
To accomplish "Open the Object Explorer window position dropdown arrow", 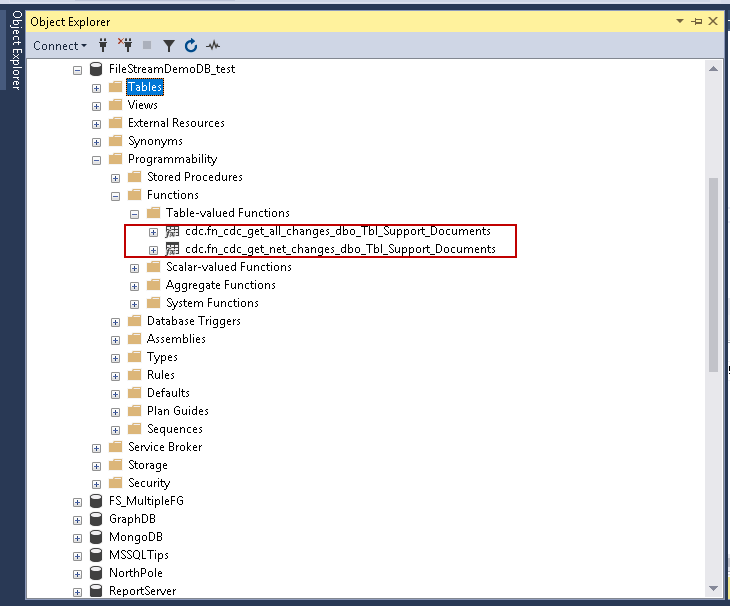I will click(680, 21).
